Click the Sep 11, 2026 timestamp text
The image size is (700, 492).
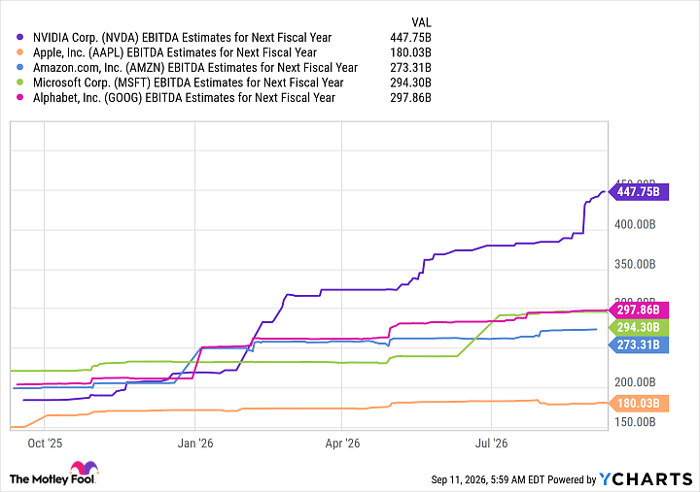coord(488,480)
